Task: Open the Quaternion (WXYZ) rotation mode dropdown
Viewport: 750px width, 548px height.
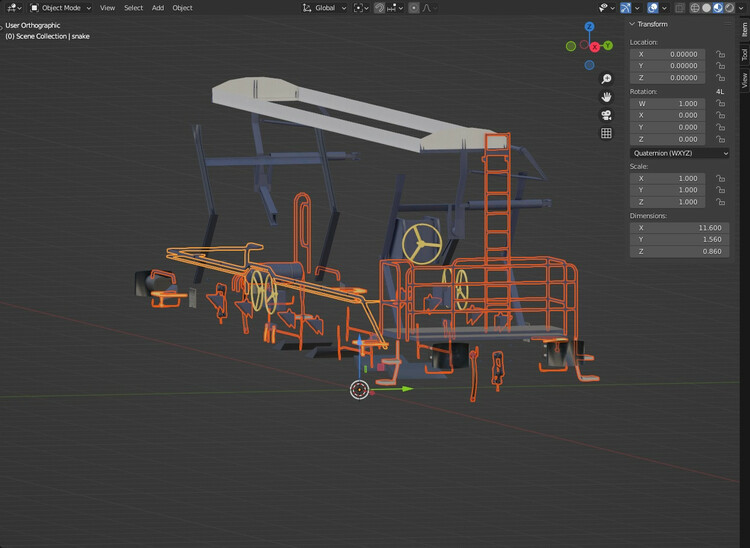Action: coord(680,153)
